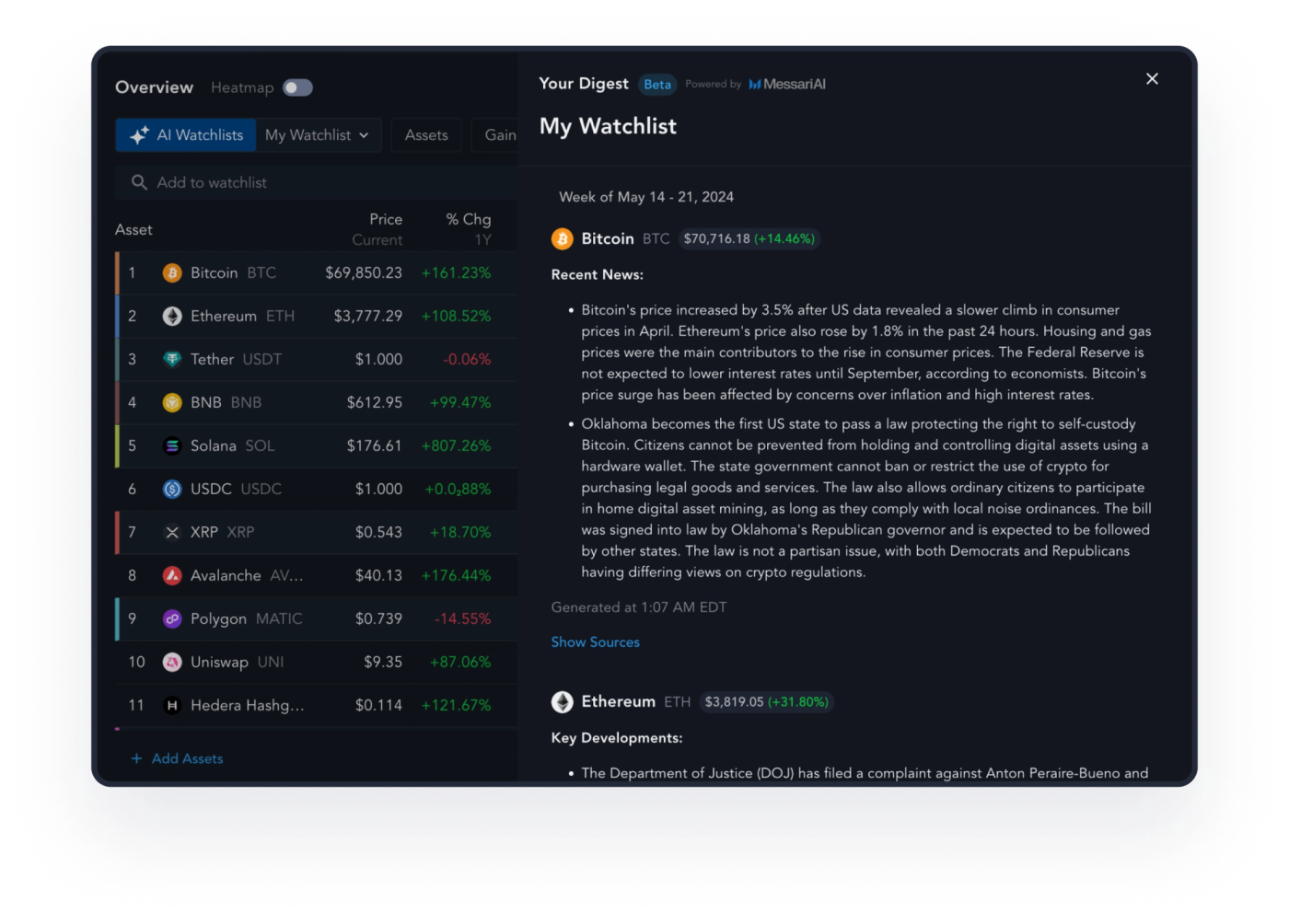The height and width of the screenshot is (924, 1289).
Task: Click the Avalanche coin icon
Action: (x=172, y=576)
